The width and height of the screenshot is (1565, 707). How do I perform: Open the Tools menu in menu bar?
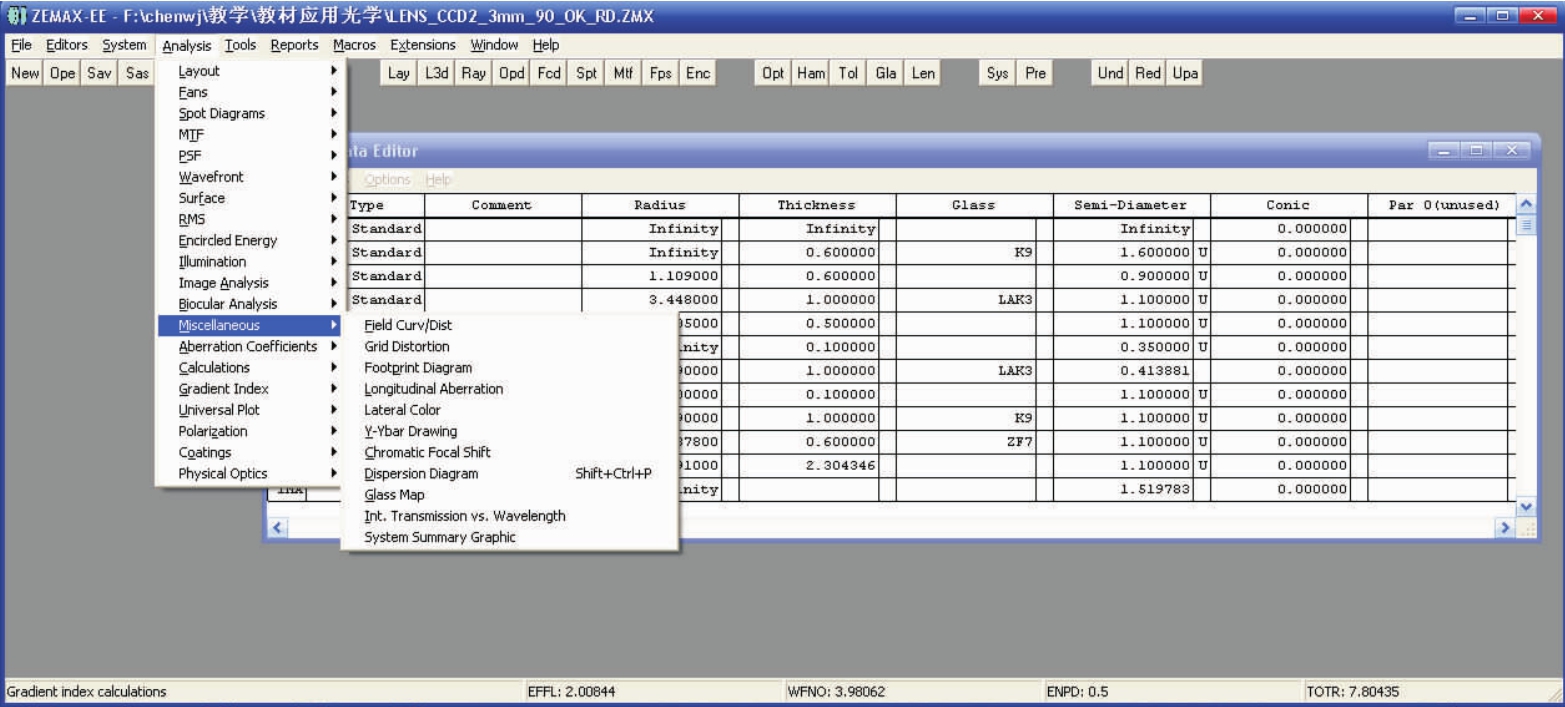pyautogui.click(x=241, y=45)
